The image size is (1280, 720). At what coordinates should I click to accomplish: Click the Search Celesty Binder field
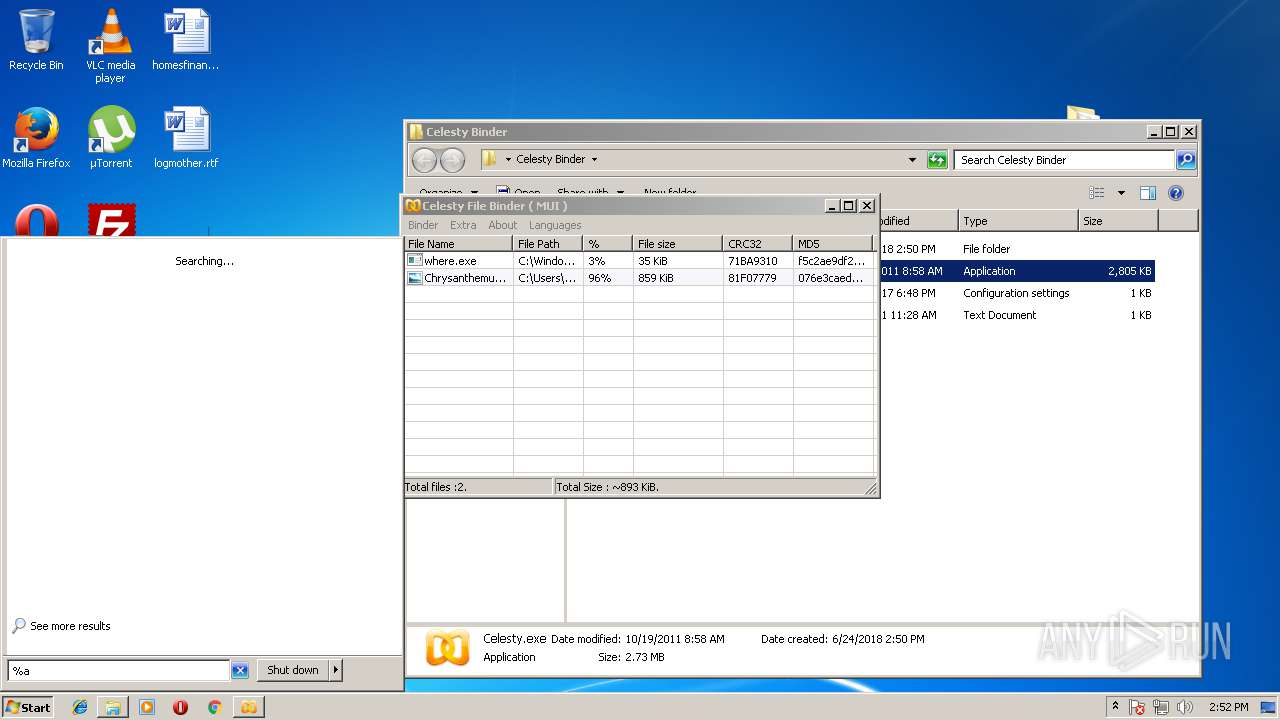coord(1064,160)
